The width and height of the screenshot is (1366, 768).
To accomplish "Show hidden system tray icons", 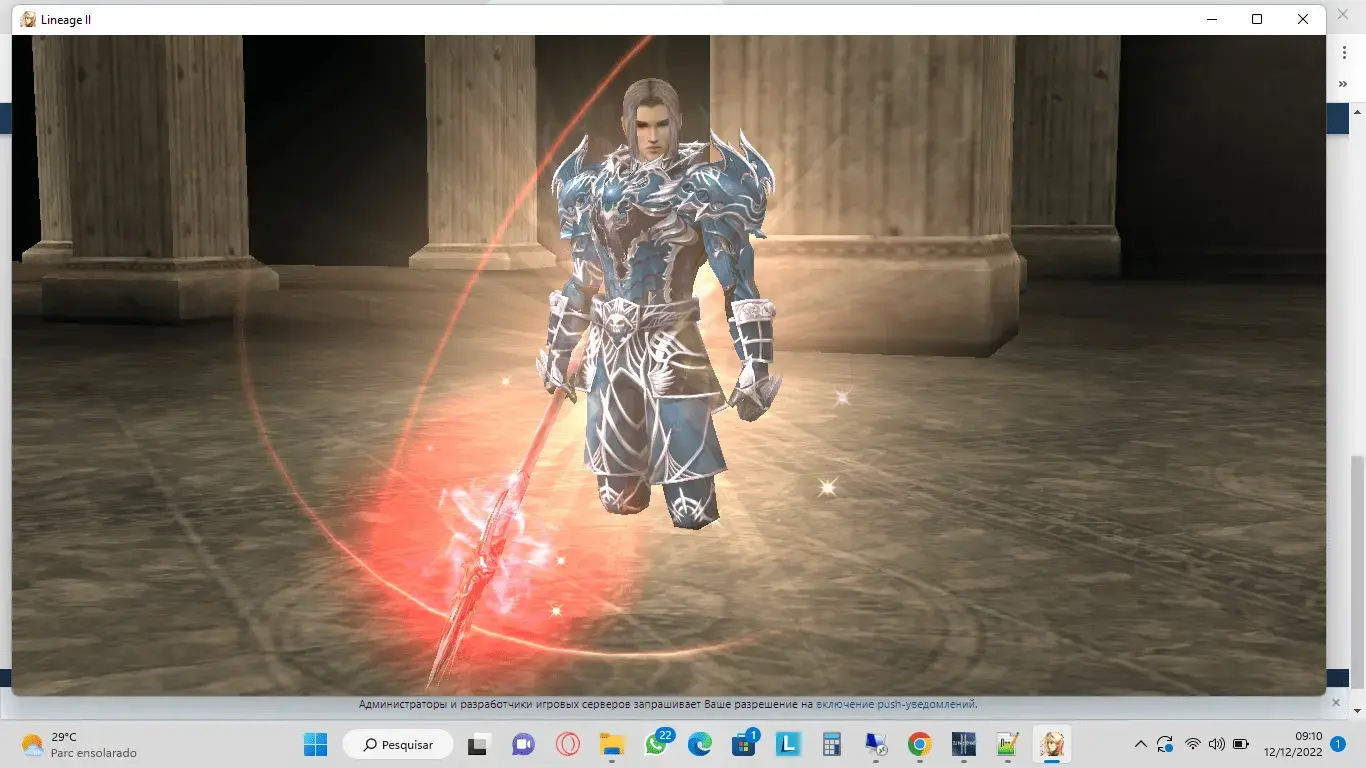I will coord(1140,744).
